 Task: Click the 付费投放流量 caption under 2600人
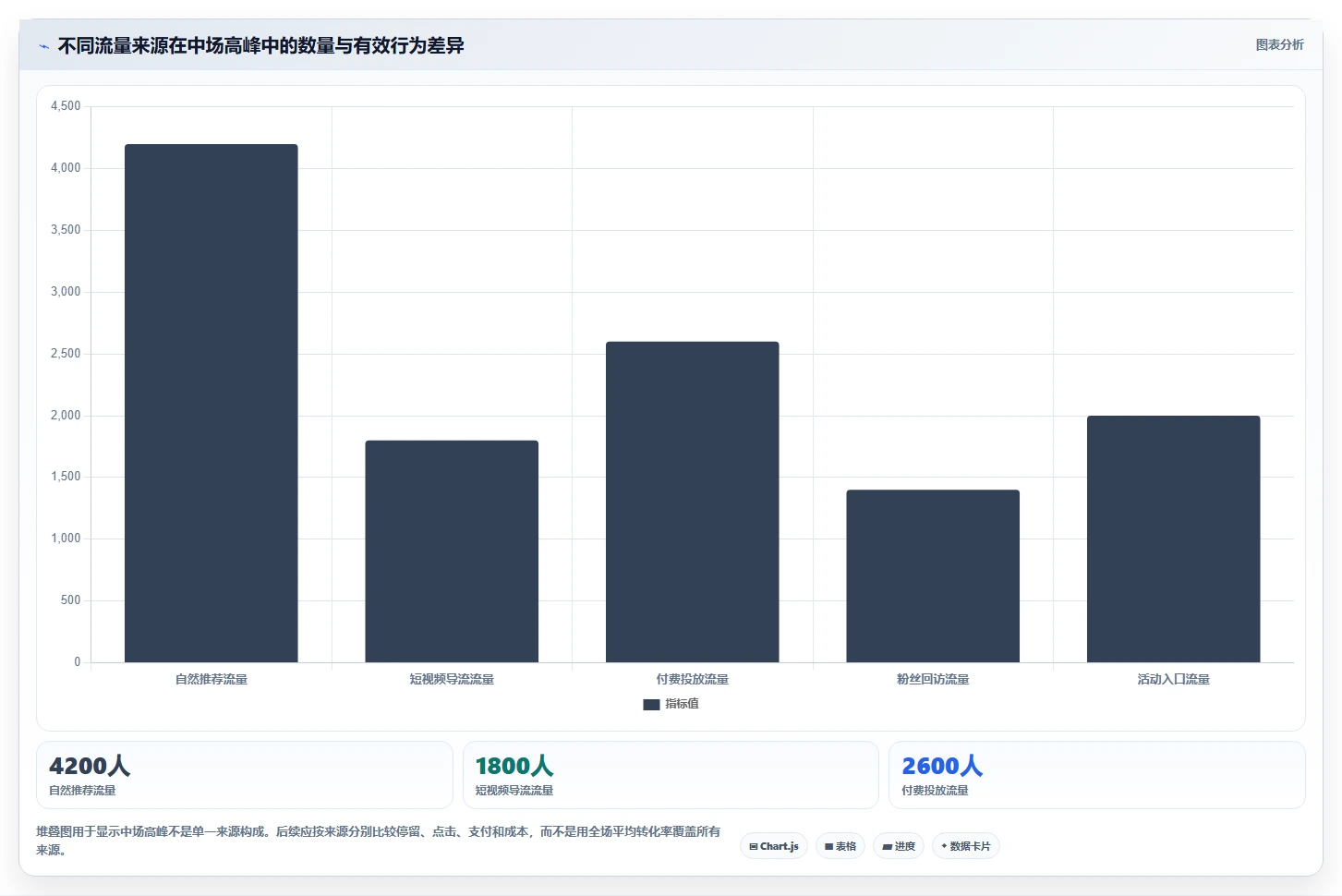935,791
